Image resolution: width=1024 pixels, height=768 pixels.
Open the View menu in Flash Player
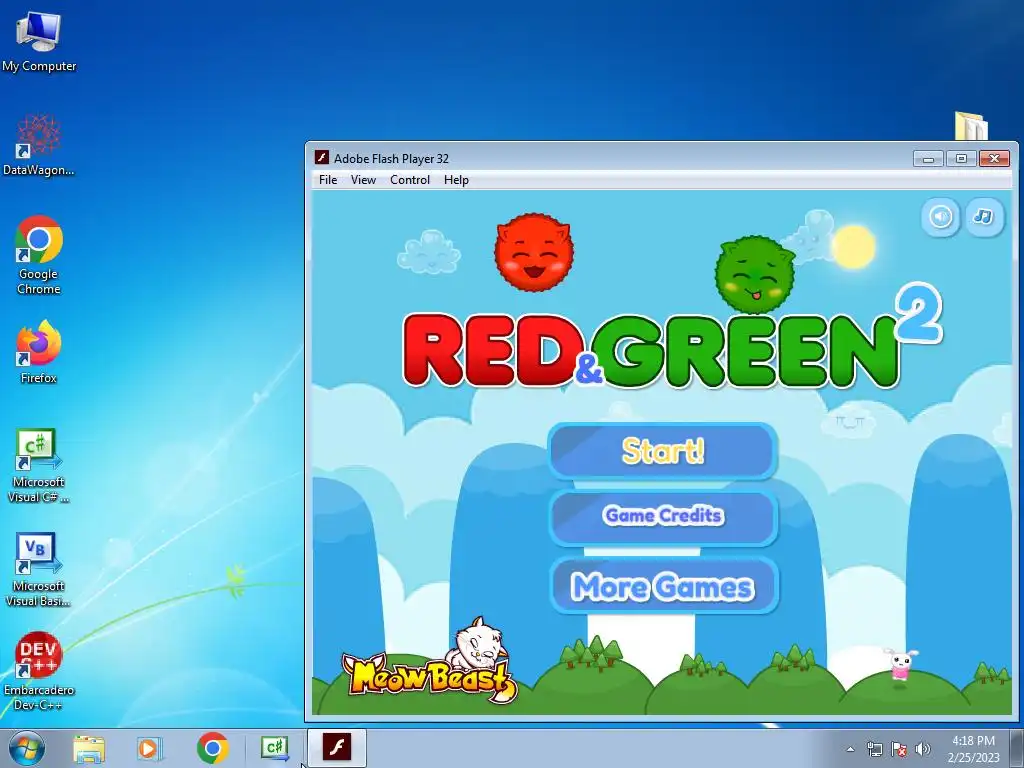pos(363,180)
